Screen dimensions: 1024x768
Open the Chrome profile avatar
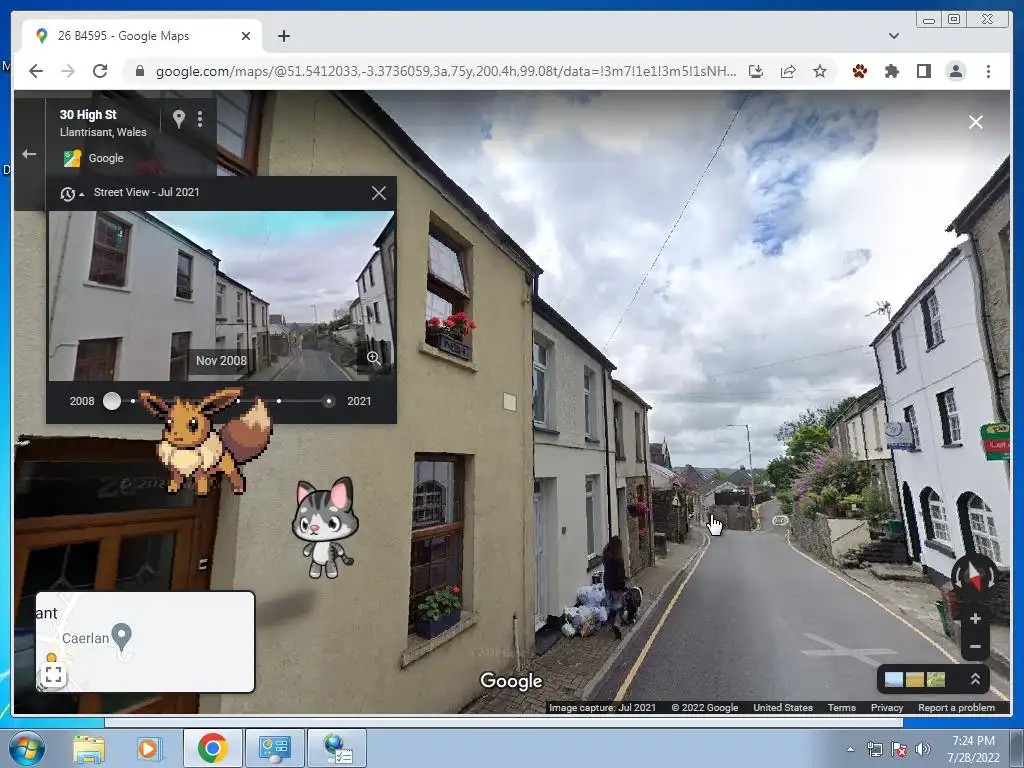pos(956,71)
